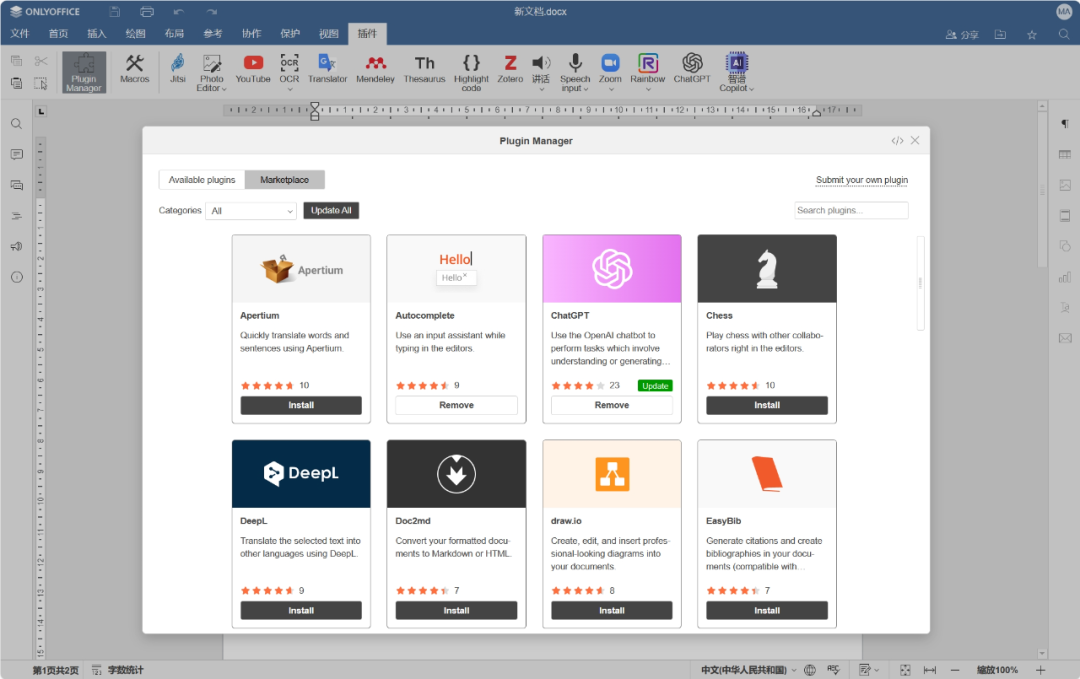Click the Update All button
Image resolution: width=1080 pixels, height=679 pixels.
(331, 211)
